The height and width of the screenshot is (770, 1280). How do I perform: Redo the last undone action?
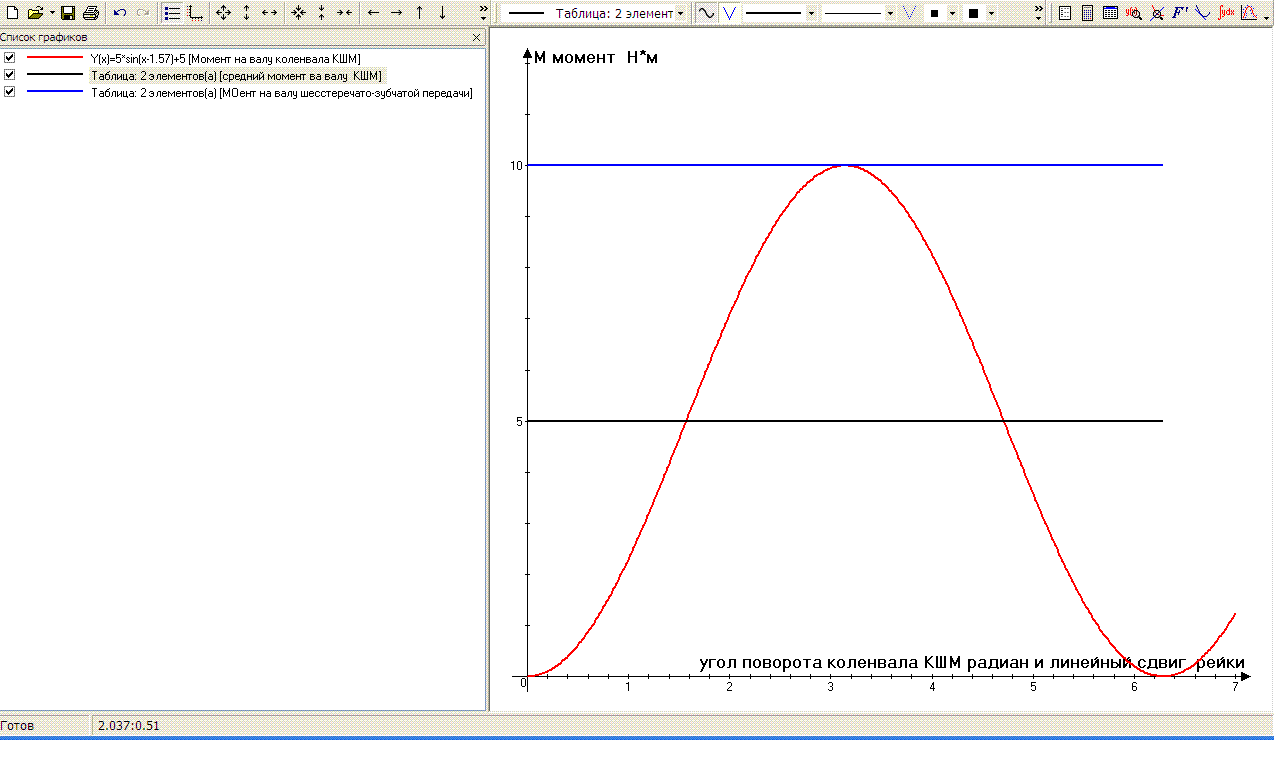[143, 13]
